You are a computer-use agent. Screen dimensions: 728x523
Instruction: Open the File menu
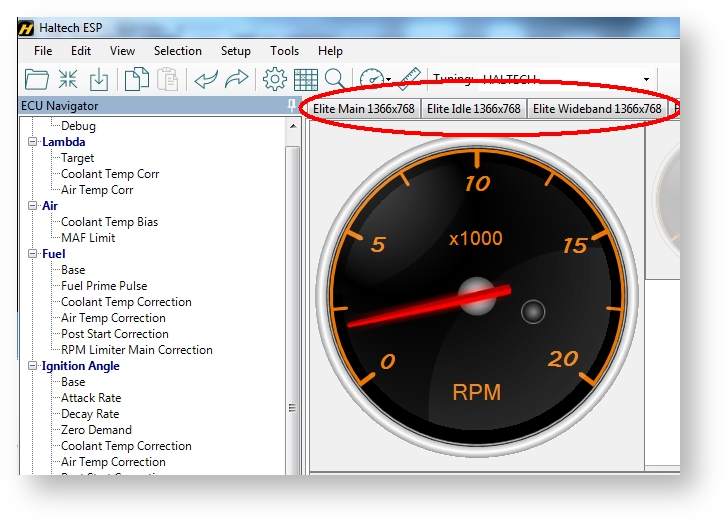[x=43, y=51]
